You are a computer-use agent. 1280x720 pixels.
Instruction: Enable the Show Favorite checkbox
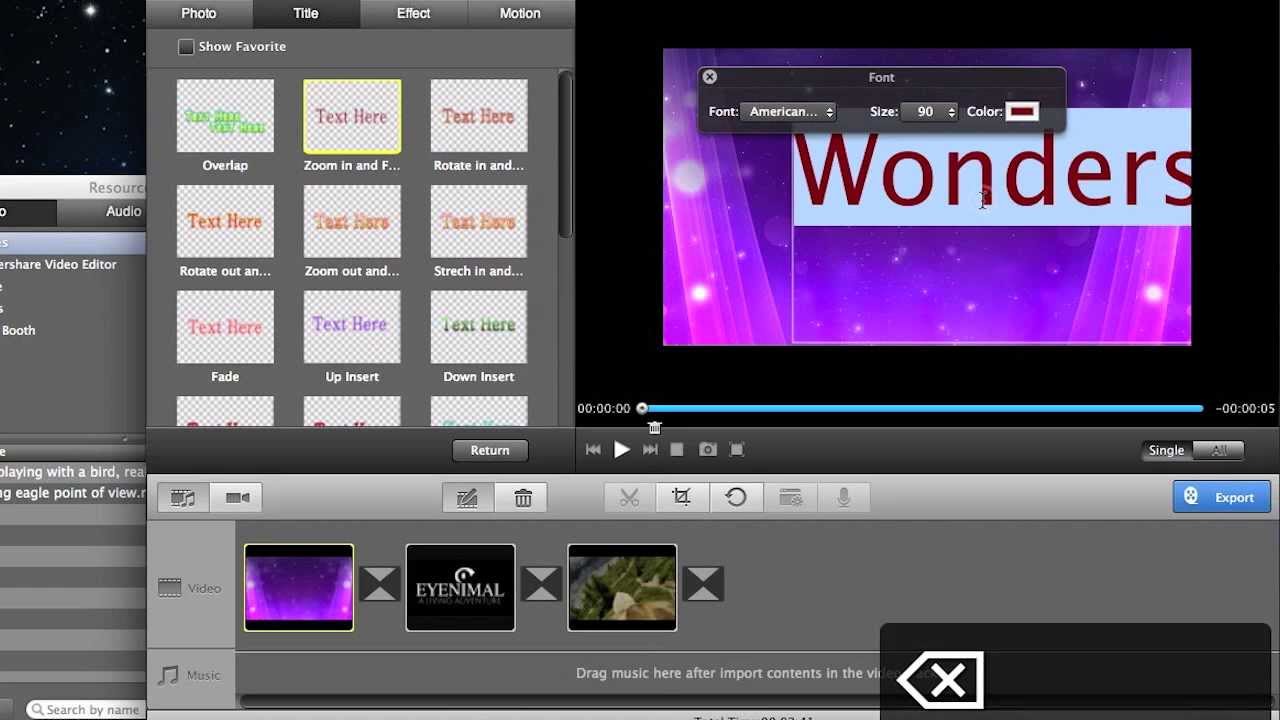[186, 47]
